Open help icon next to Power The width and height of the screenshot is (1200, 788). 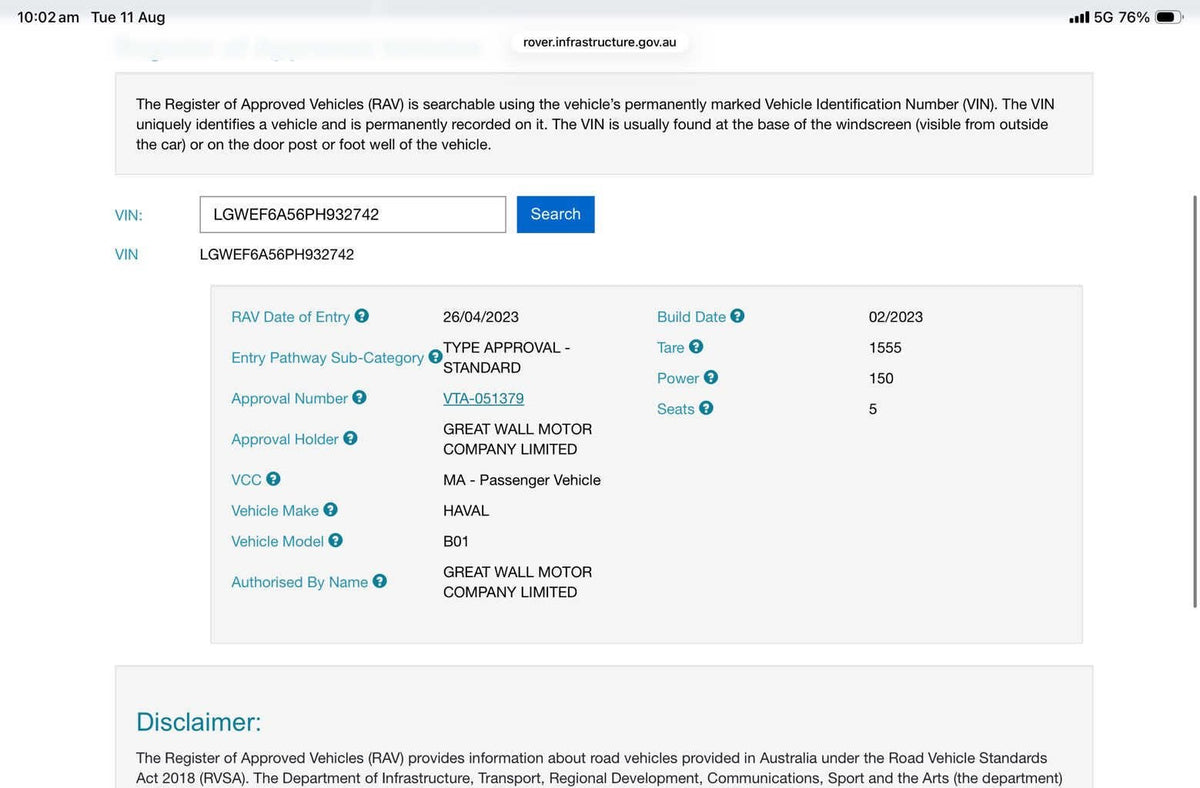(x=710, y=377)
